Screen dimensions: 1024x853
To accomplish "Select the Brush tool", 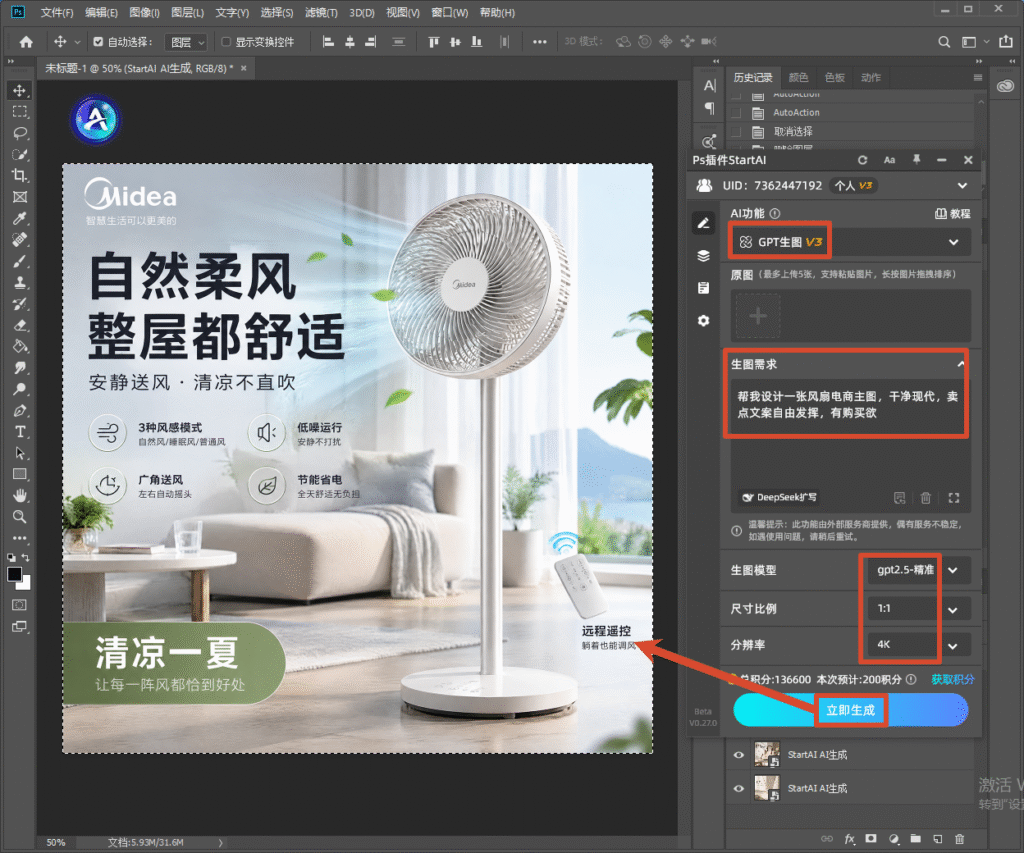I will [x=20, y=261].
